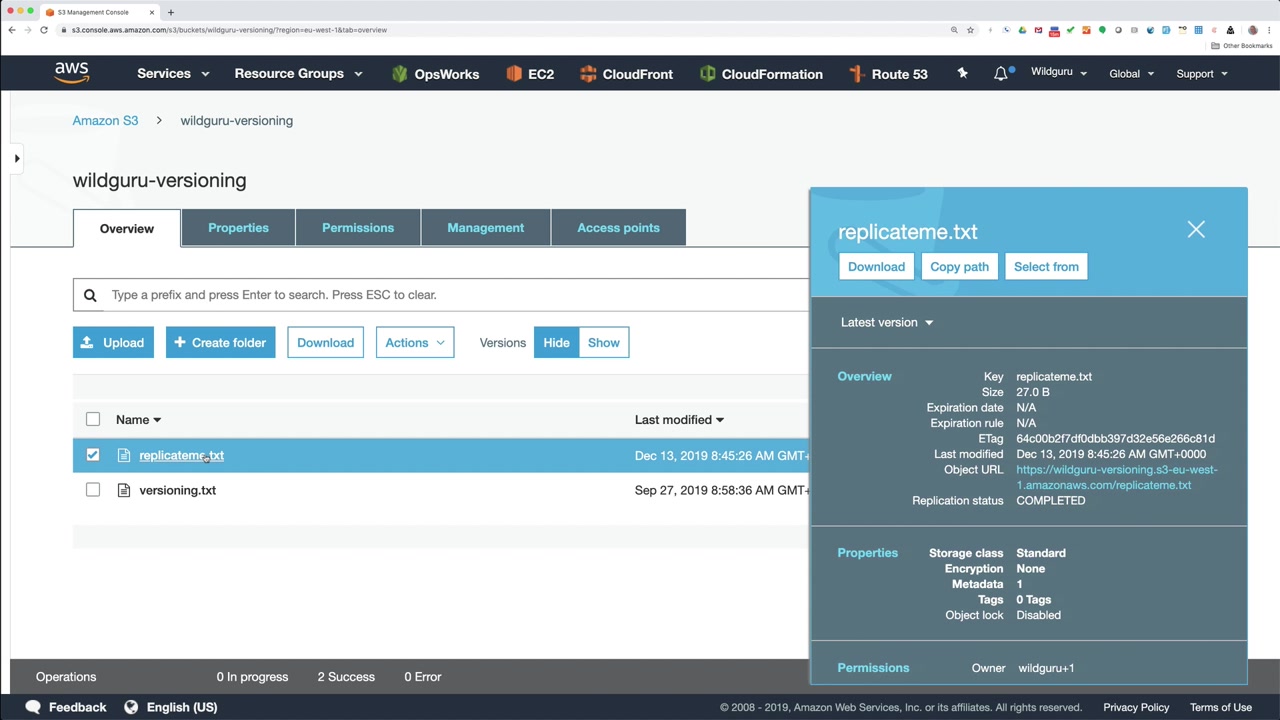1280x720 pixels.
Task: Open a new browser tab with plus icon
Action: (171, 12)
